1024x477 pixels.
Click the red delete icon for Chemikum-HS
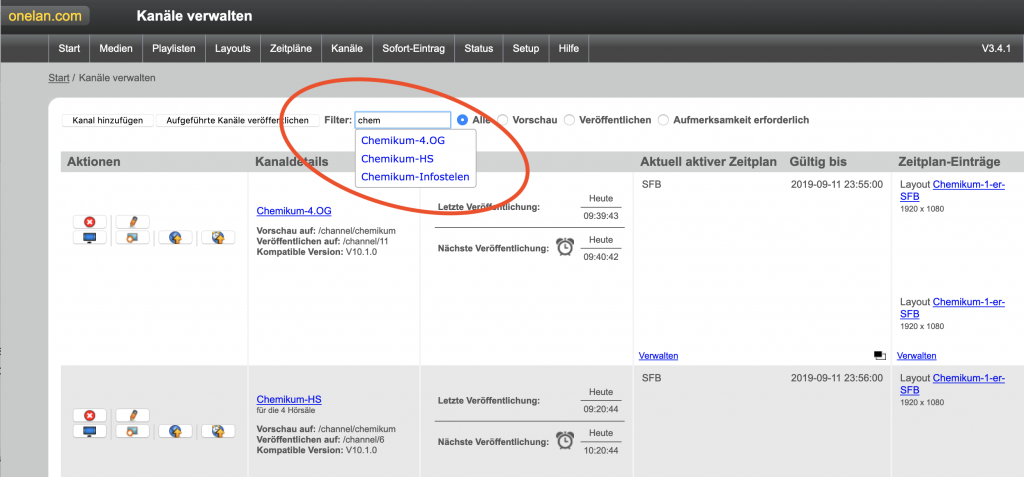click(89, 415)
